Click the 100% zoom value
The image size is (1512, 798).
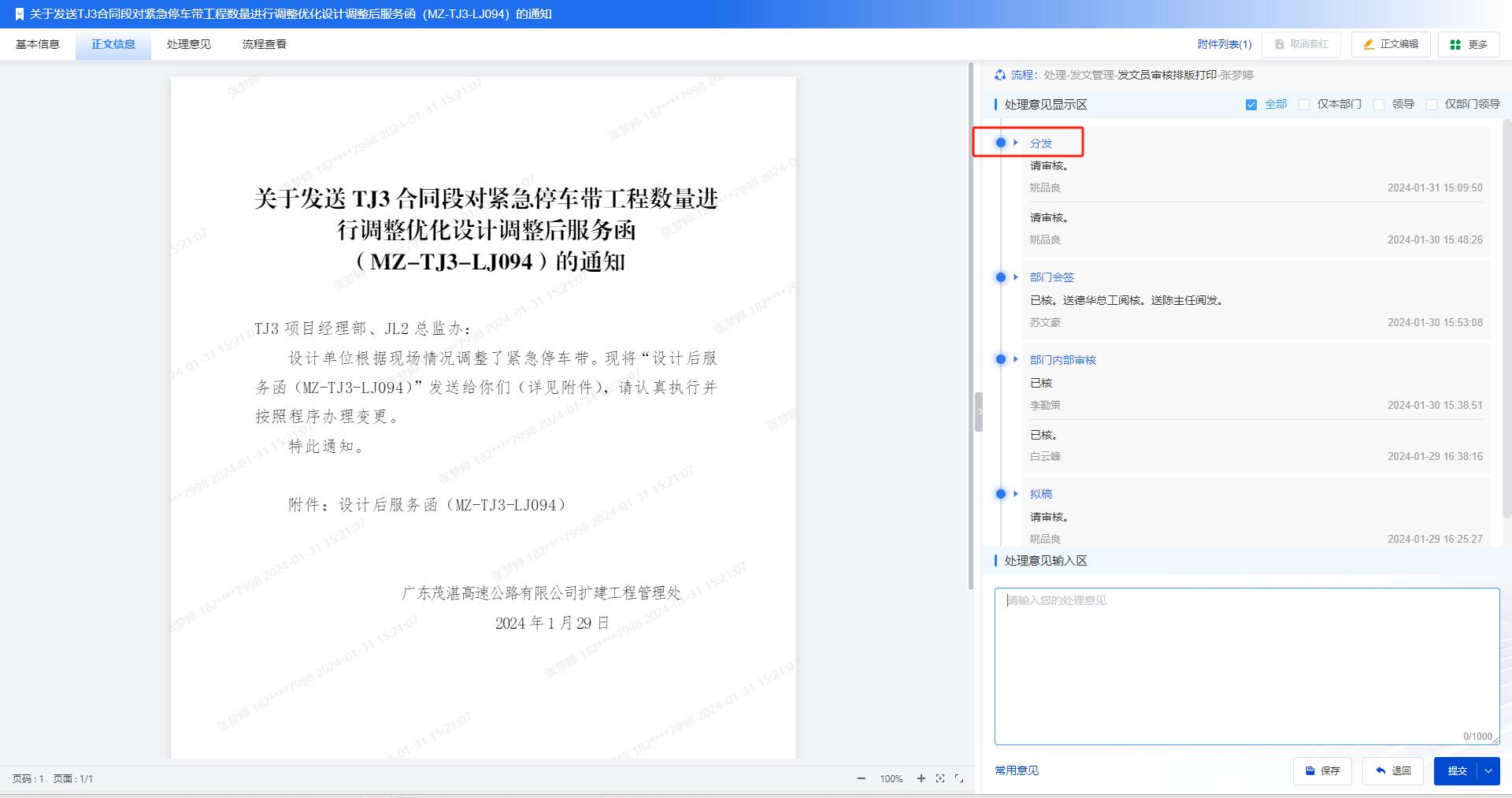coord(891,779)
